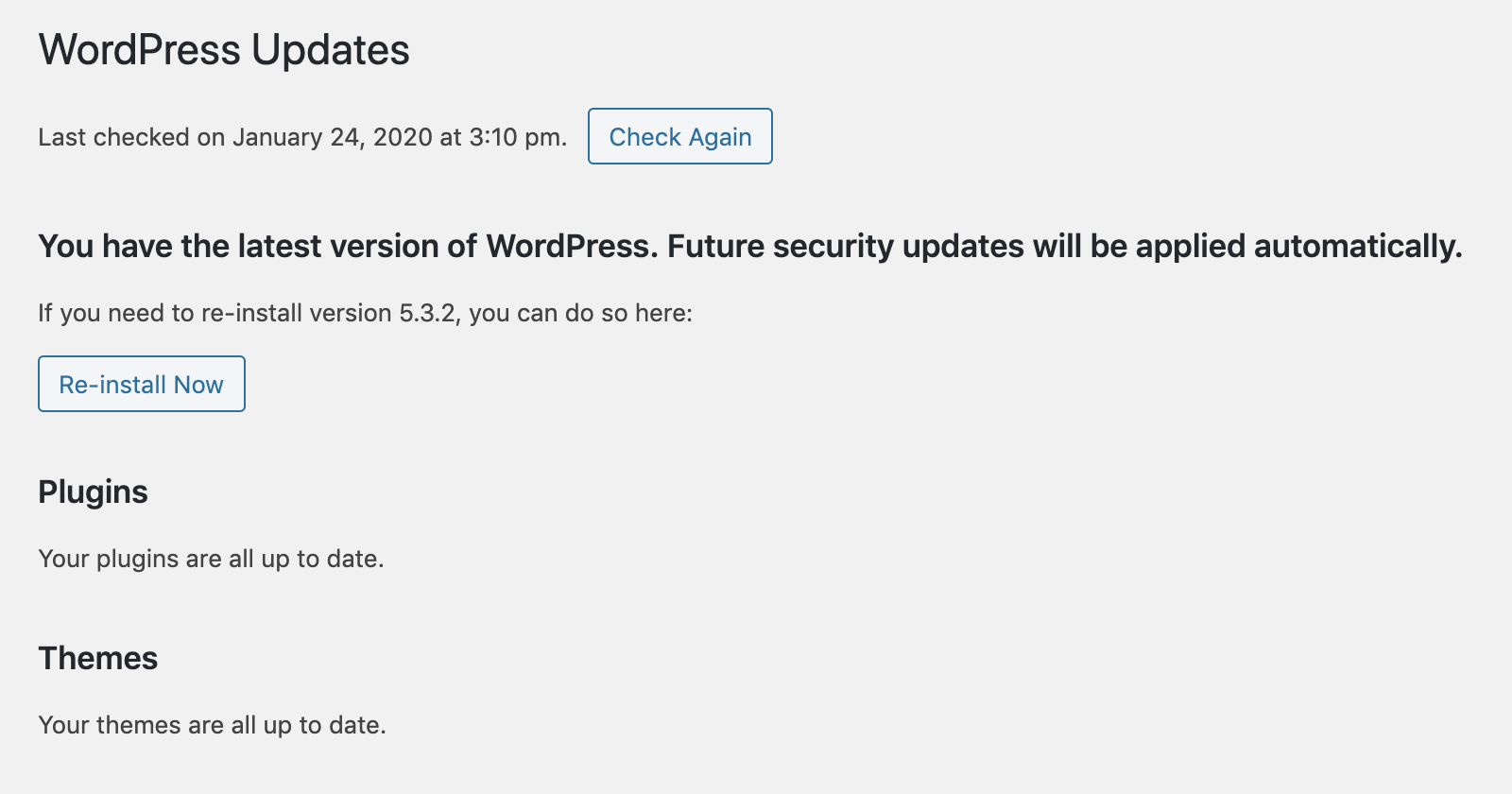Click the word Now inside Re-install button
The height and width of the screenshot is (794, 1512).
click(198, 385)
